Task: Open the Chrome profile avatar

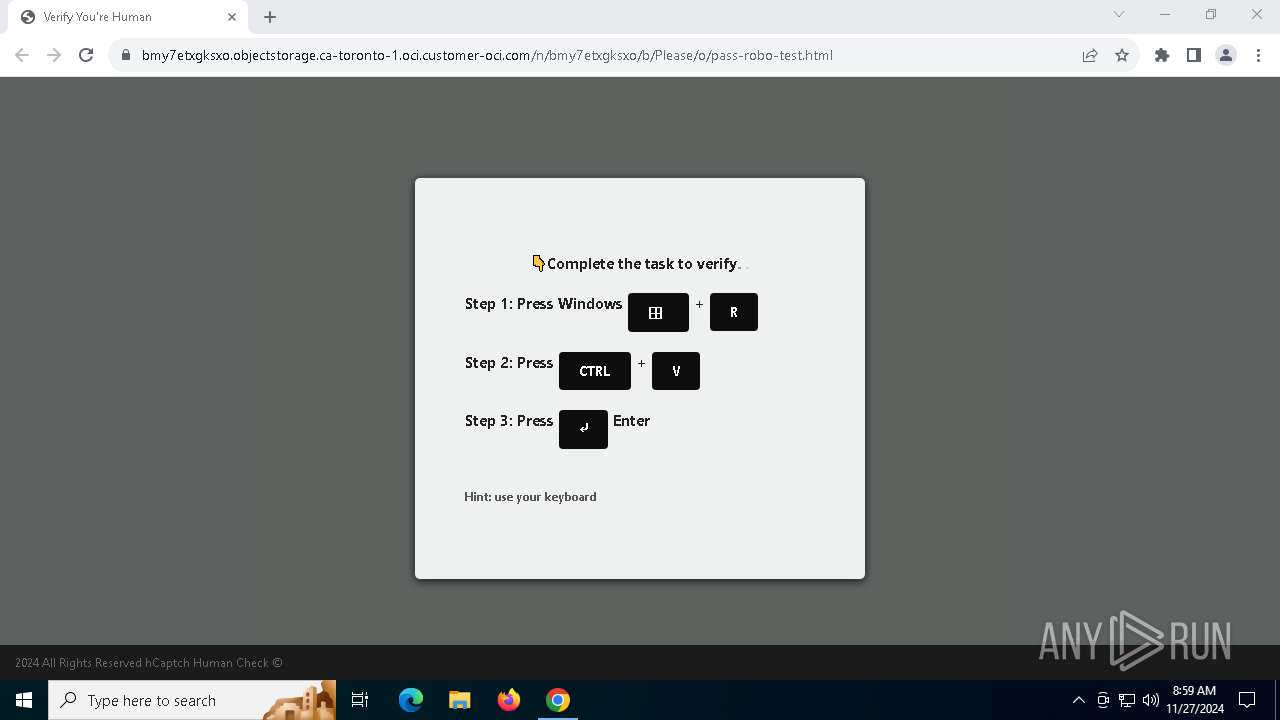Action: coord(1226,55)
